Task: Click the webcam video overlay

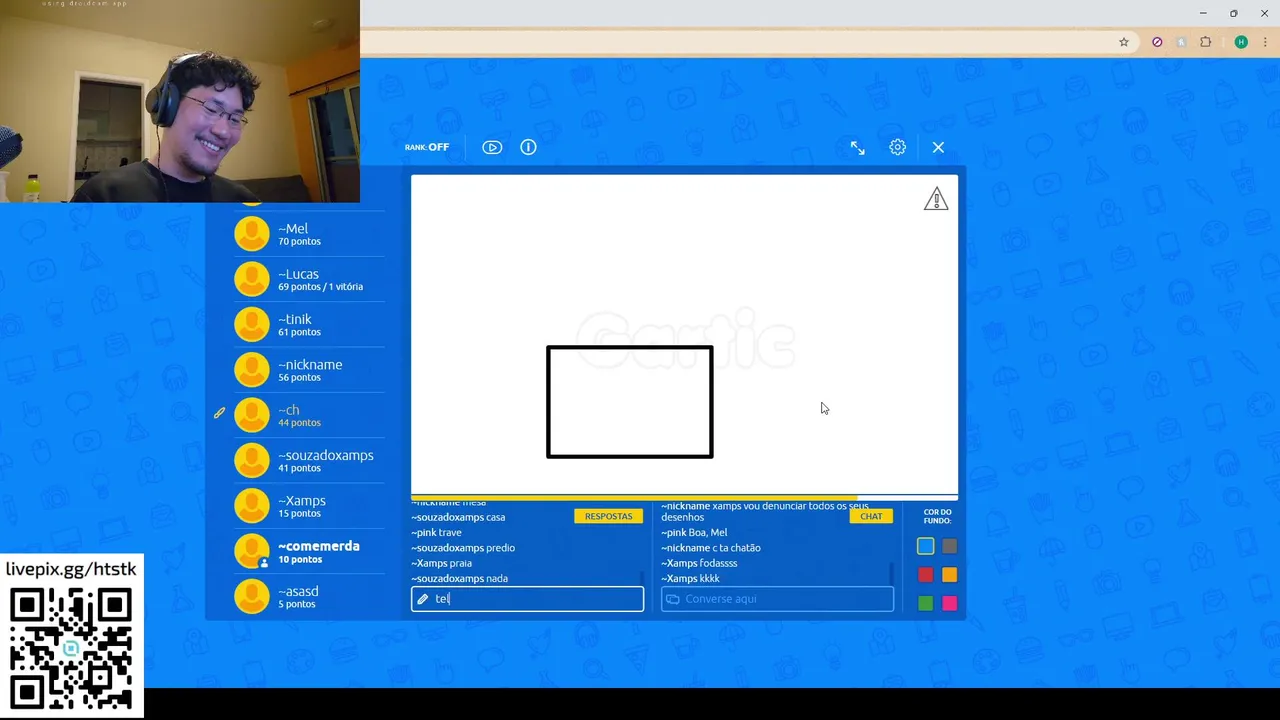Action: click(x=180, y=101)
